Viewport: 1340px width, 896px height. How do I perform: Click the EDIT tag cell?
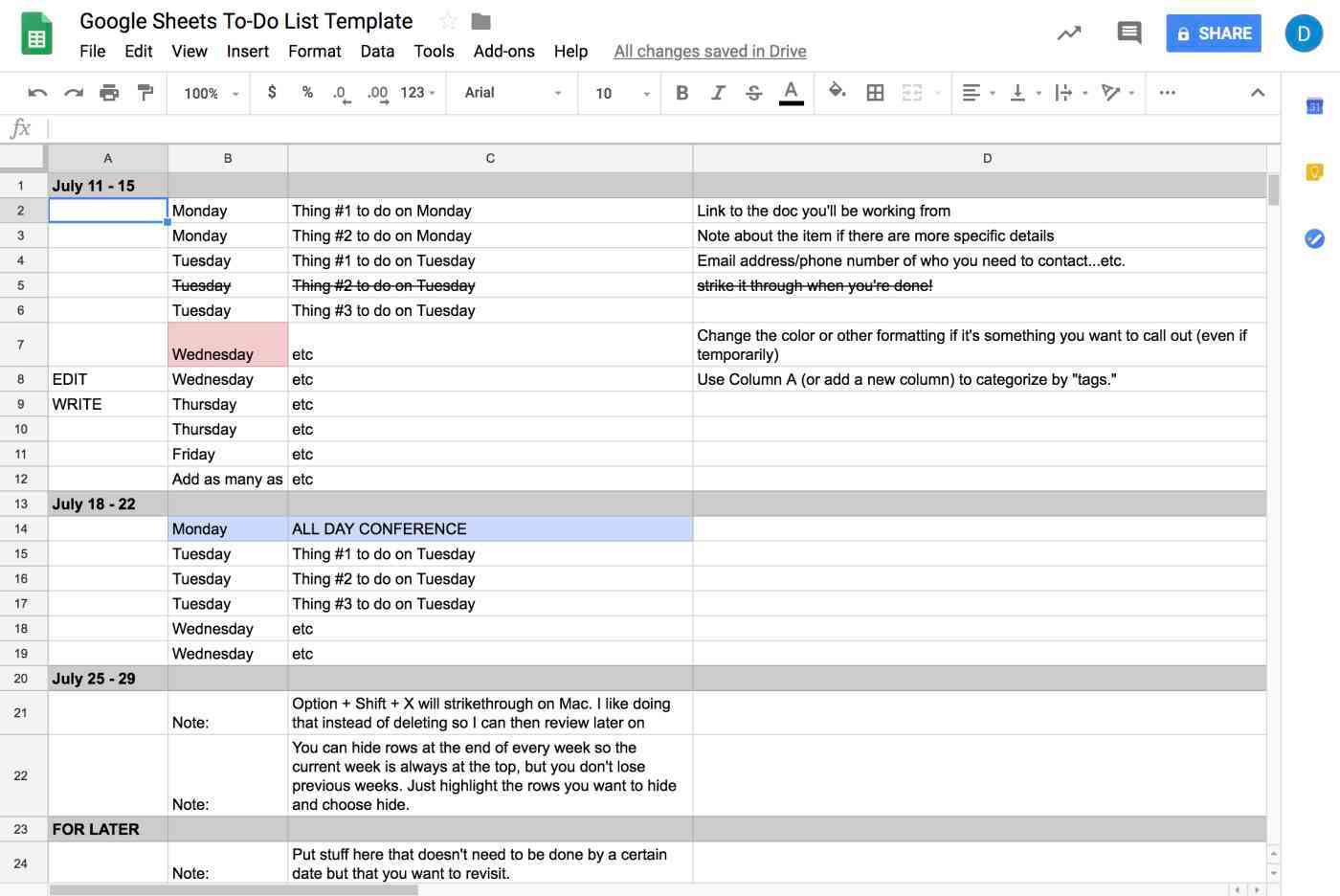coord(108,379)
